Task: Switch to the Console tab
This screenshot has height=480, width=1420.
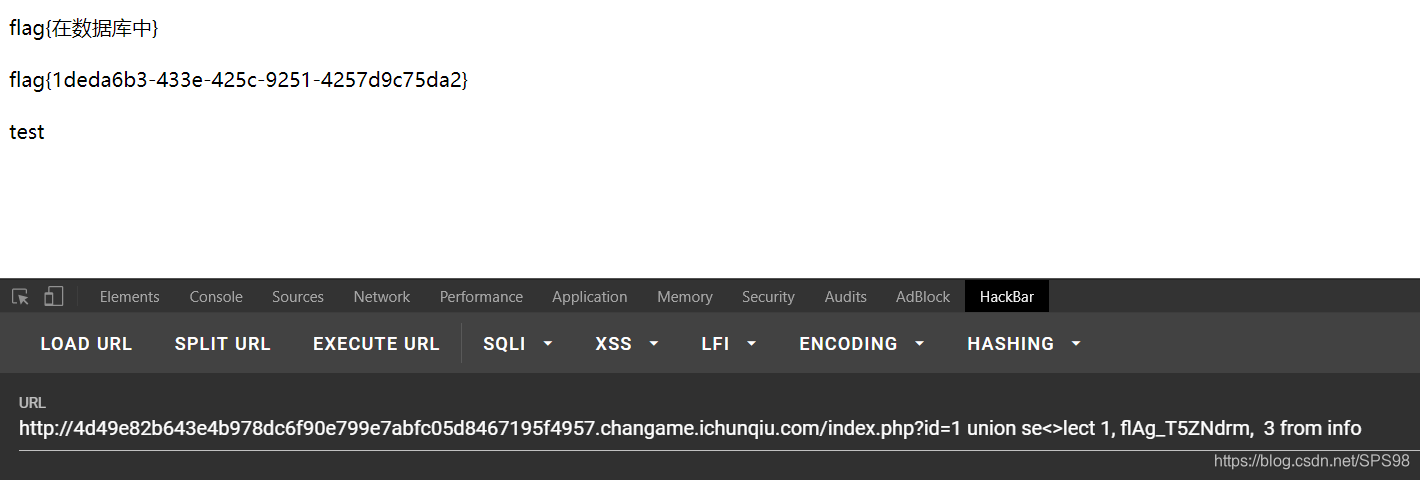Action: 216,296
